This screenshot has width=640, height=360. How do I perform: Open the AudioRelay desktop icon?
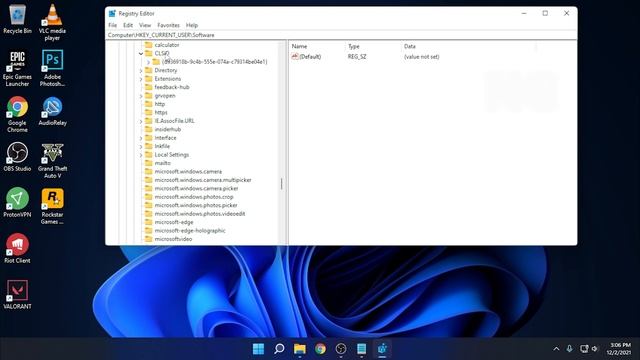click(52, 111)
